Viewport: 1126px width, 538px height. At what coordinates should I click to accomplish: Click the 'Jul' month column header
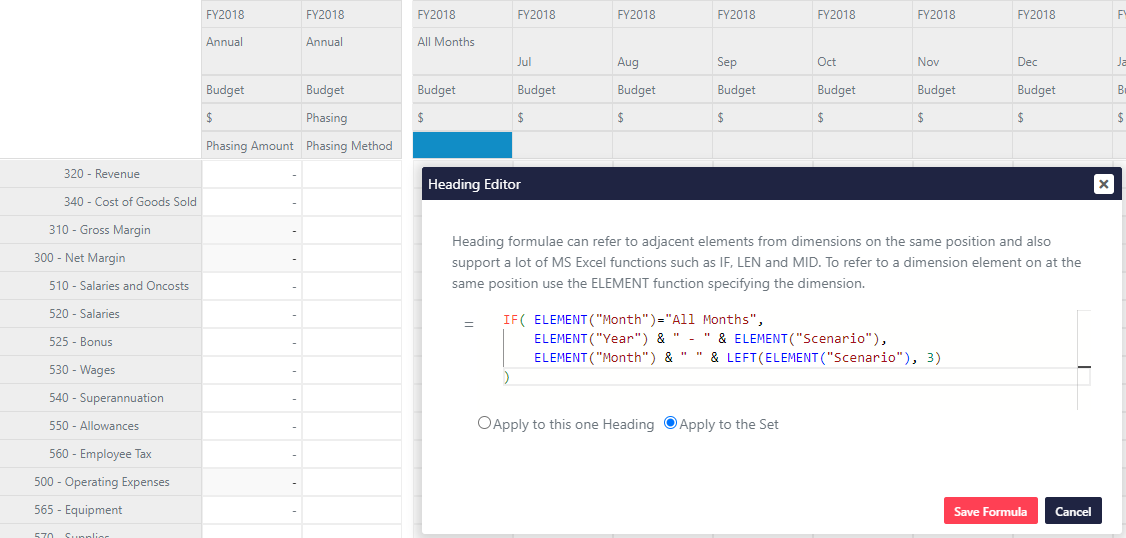point(525,62)
